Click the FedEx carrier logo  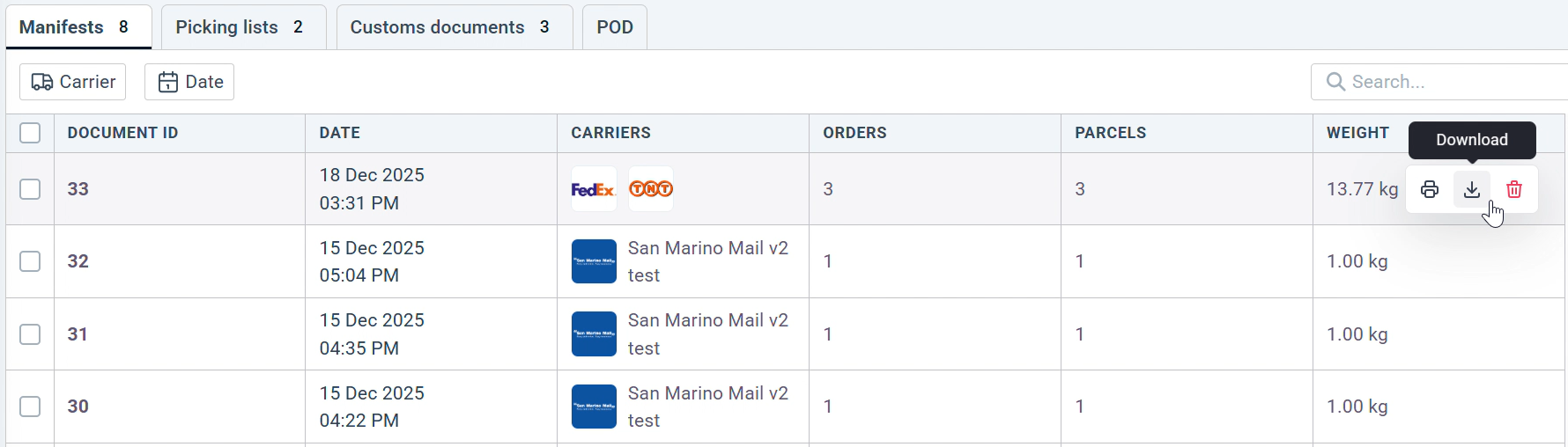(593, 189)
